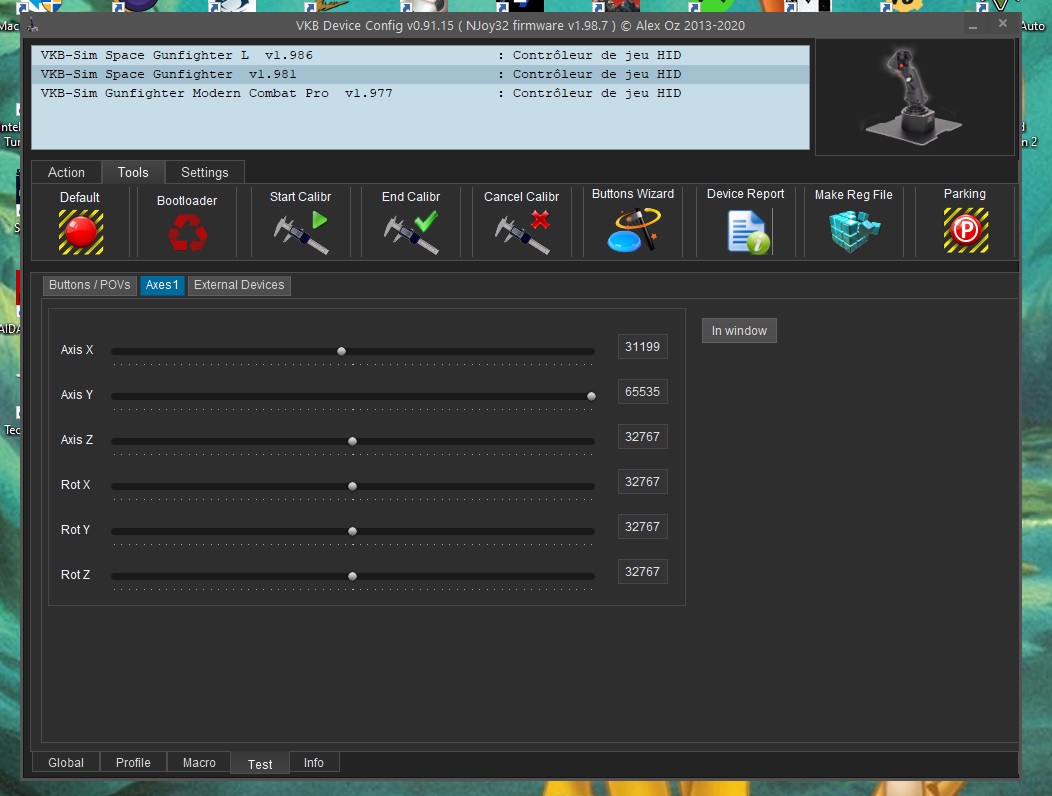Click the Rot Y value field
This screenshot has height=796, width=1052.
coord(643,527)
